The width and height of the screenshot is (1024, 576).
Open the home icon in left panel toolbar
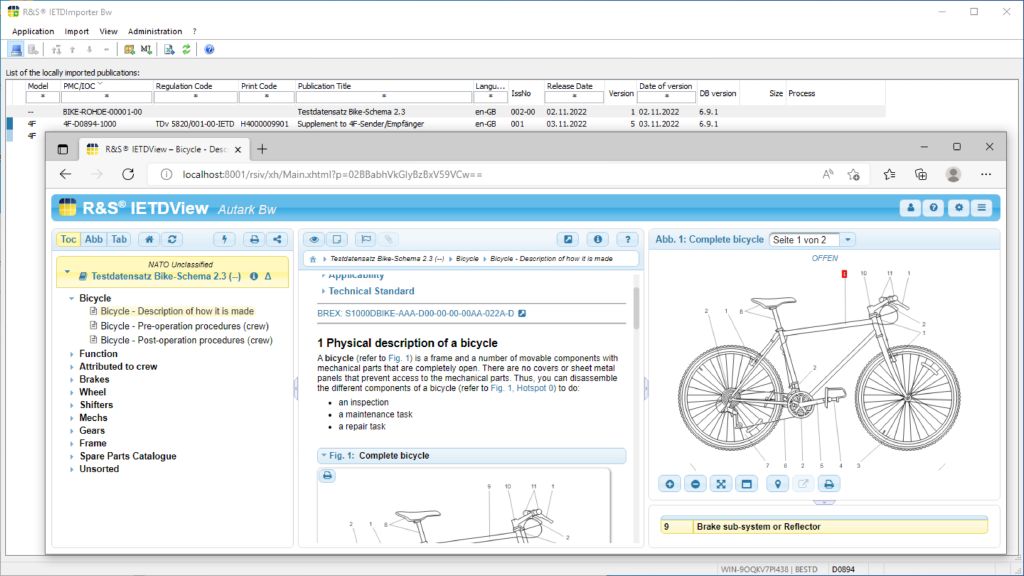[x=149, y=240]
